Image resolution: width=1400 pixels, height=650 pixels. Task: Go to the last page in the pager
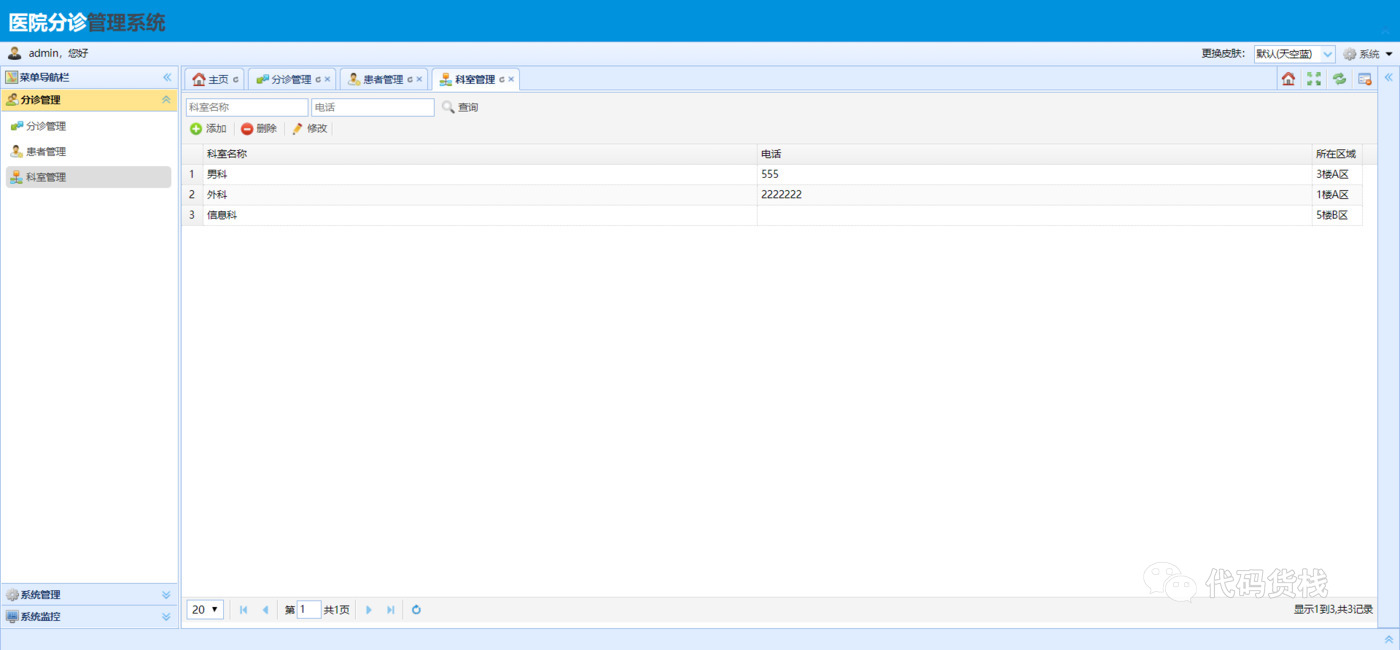point(391,609)
